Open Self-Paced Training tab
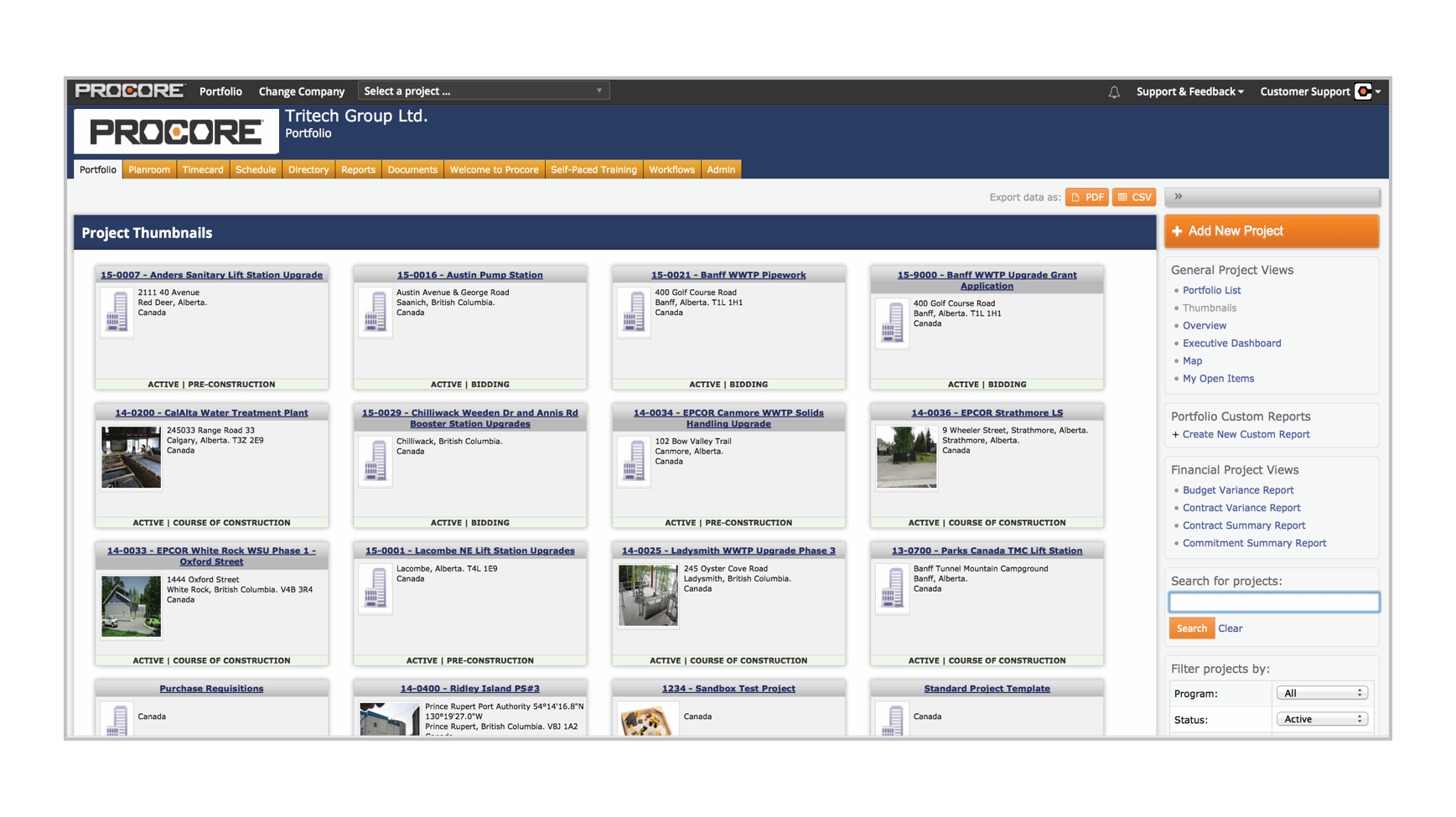Viewport: 1456px width, 817px height. pos(593,169)
